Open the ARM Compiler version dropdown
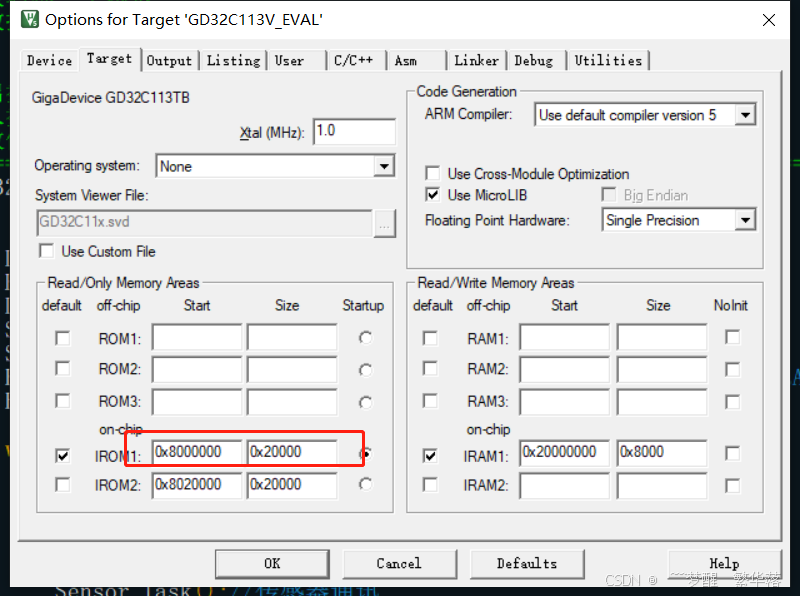This screenshot has width=800, height=596. coord(645,115)
